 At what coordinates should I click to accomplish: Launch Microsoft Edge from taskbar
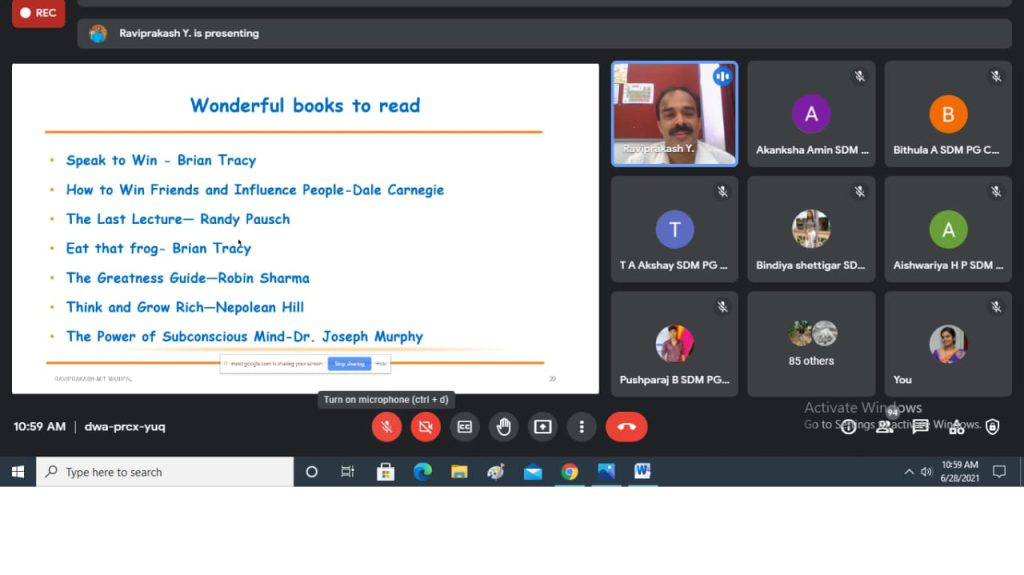click(x=423, y=472)
